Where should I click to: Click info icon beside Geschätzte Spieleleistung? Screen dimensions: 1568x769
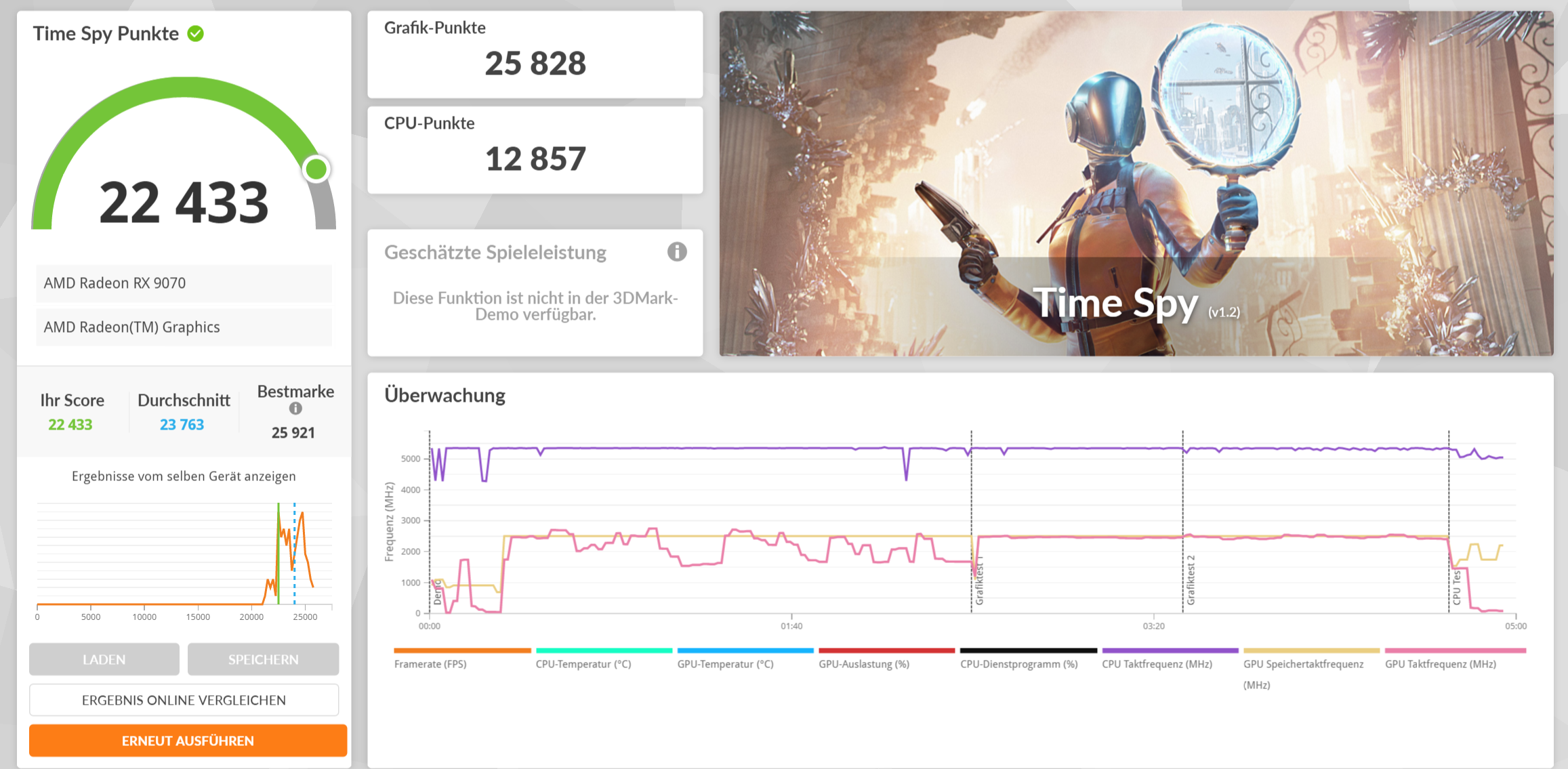(x=676, y=252)
